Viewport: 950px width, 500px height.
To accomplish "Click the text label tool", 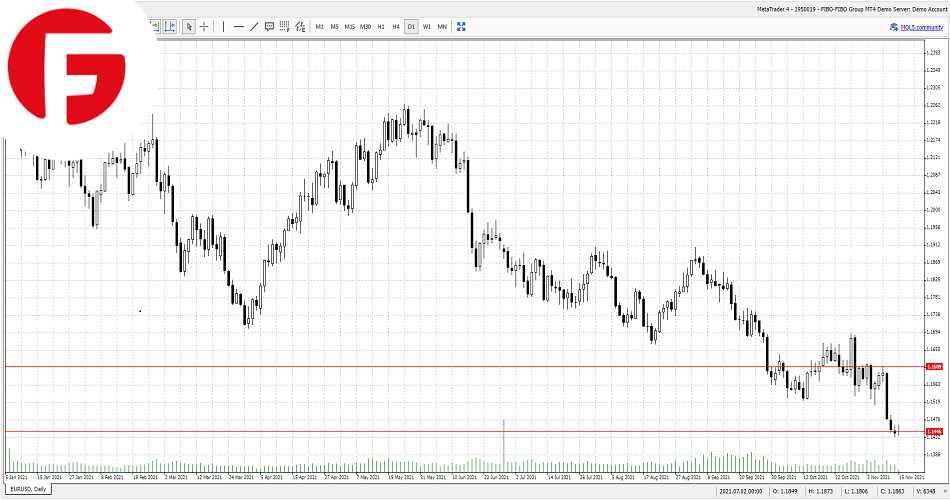I will (x=269, y=27).
